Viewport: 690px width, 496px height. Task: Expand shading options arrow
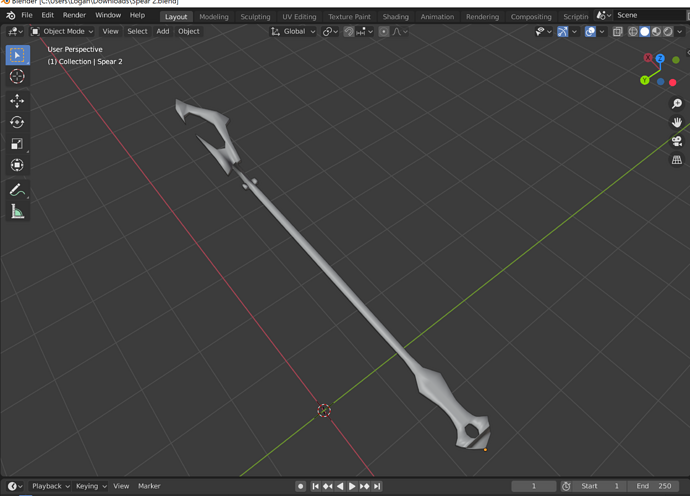(680, 32)
